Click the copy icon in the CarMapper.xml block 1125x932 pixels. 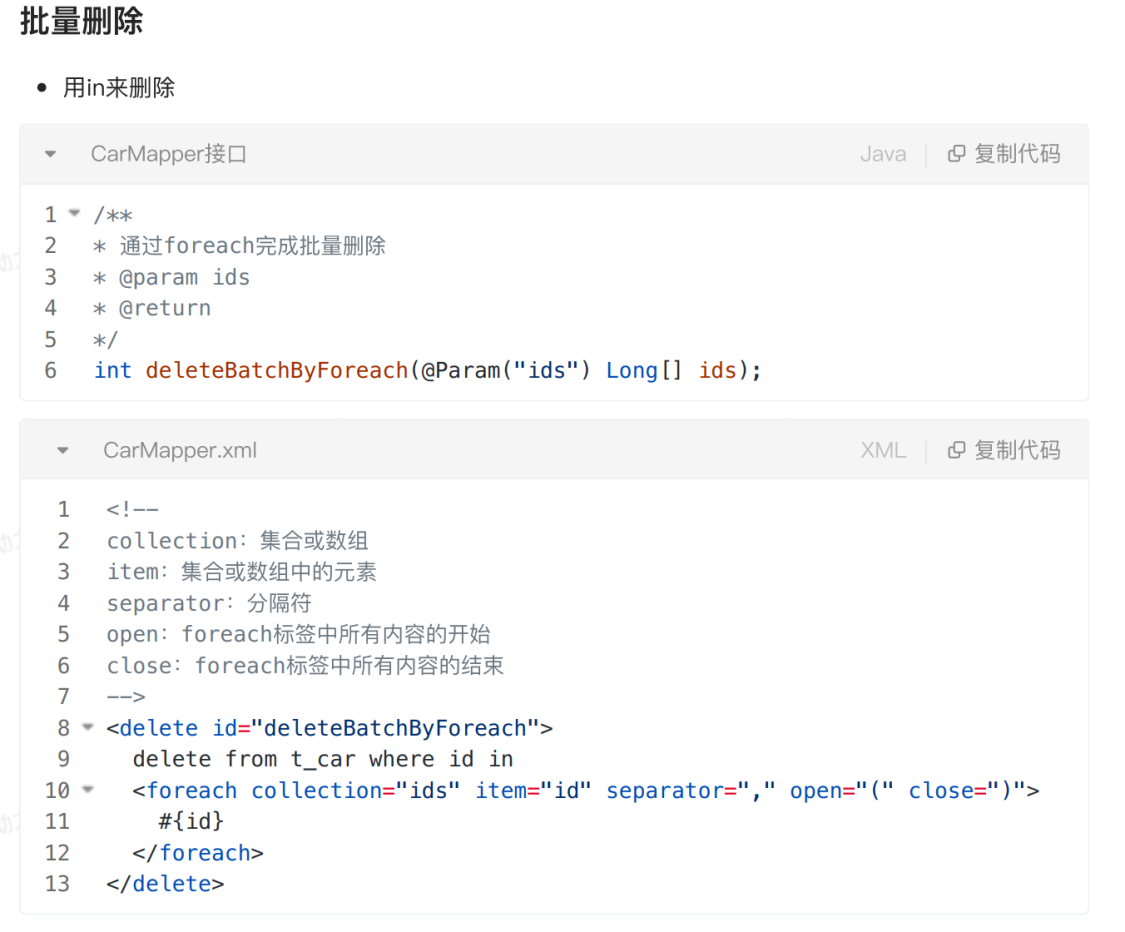957,450
